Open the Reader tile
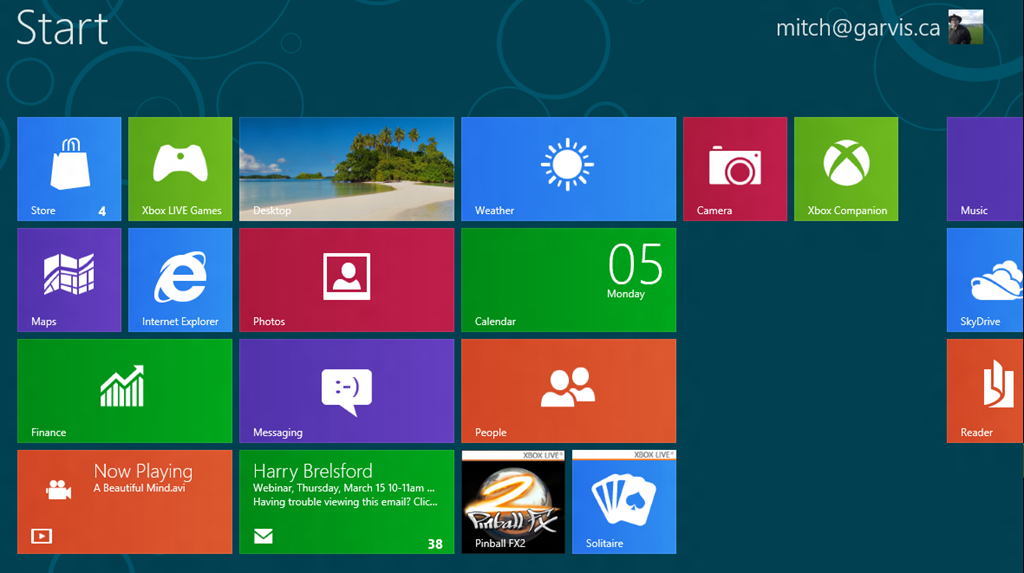 (985, 390)
